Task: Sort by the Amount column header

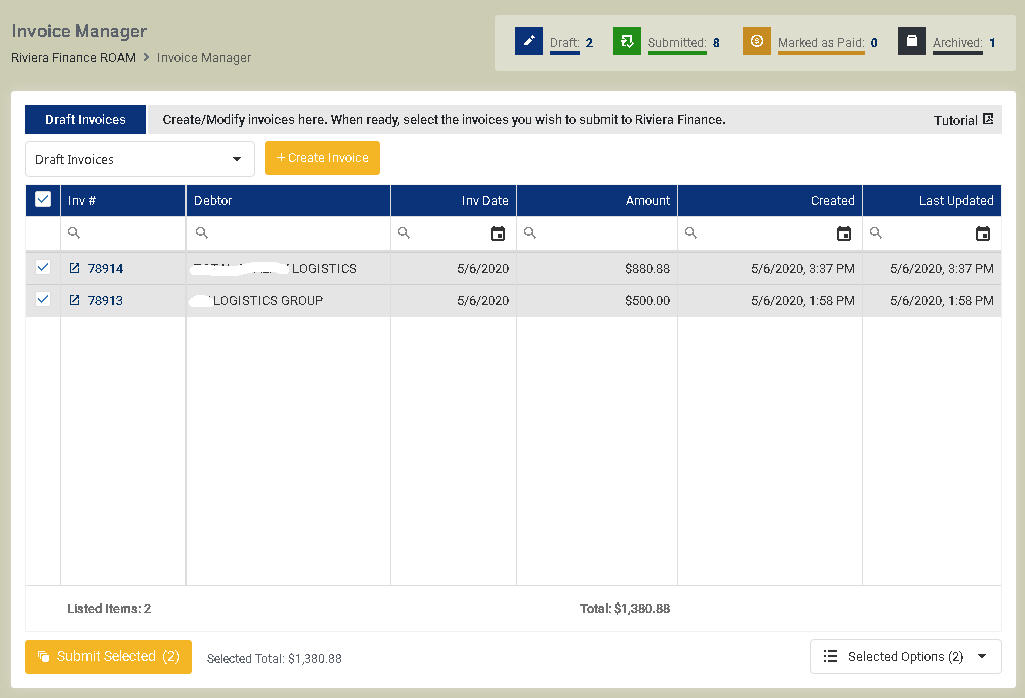Action: 647,201
